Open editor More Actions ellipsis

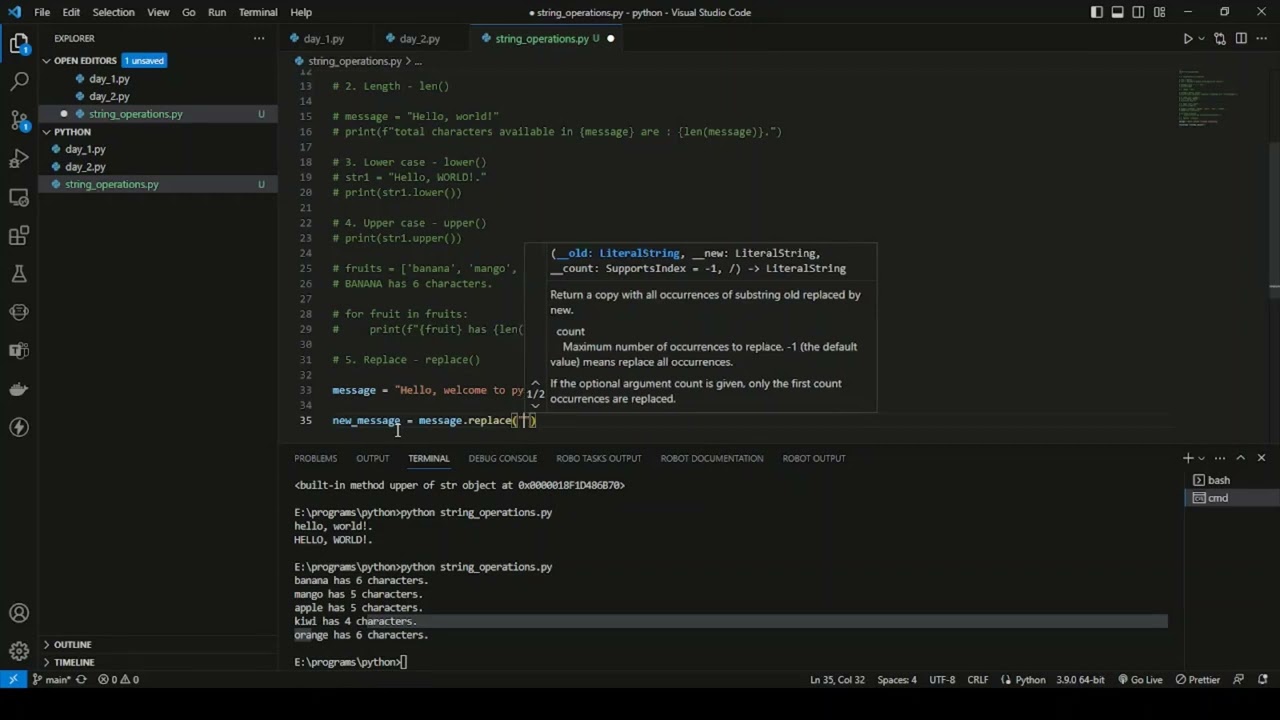click(x=1262, y=39)
